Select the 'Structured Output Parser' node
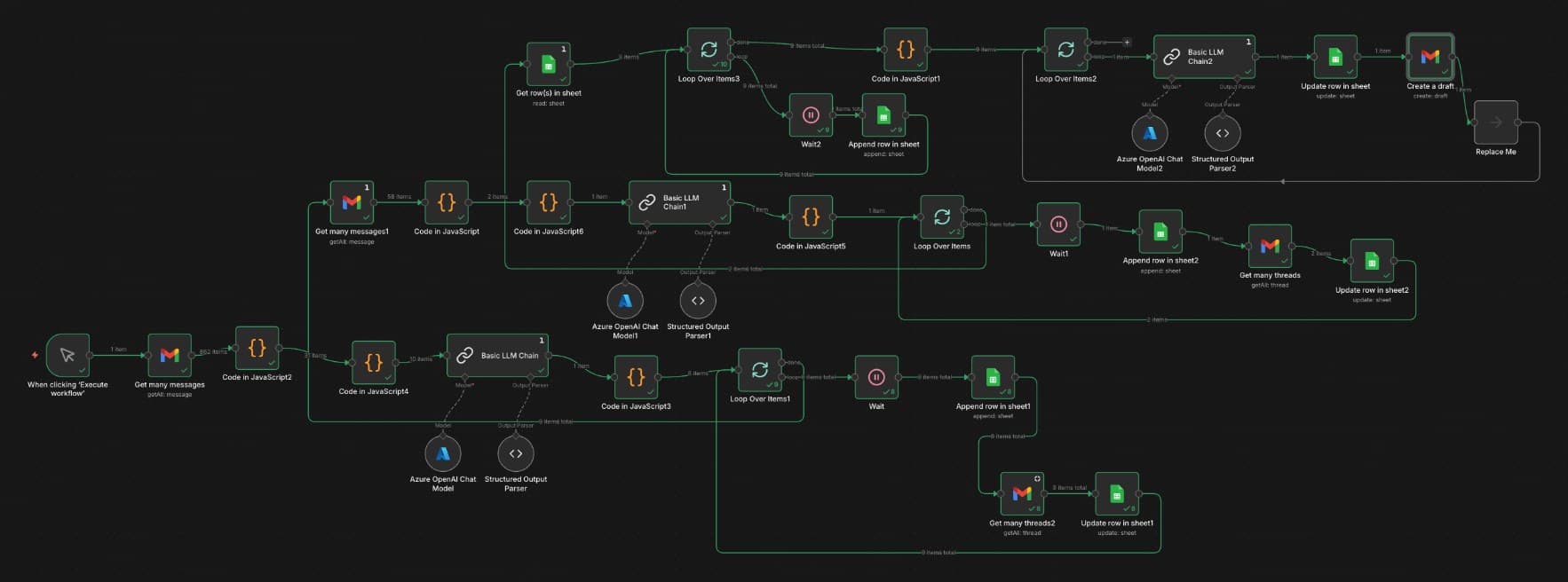Screen dimensions: 1568x582 (516, 453)
